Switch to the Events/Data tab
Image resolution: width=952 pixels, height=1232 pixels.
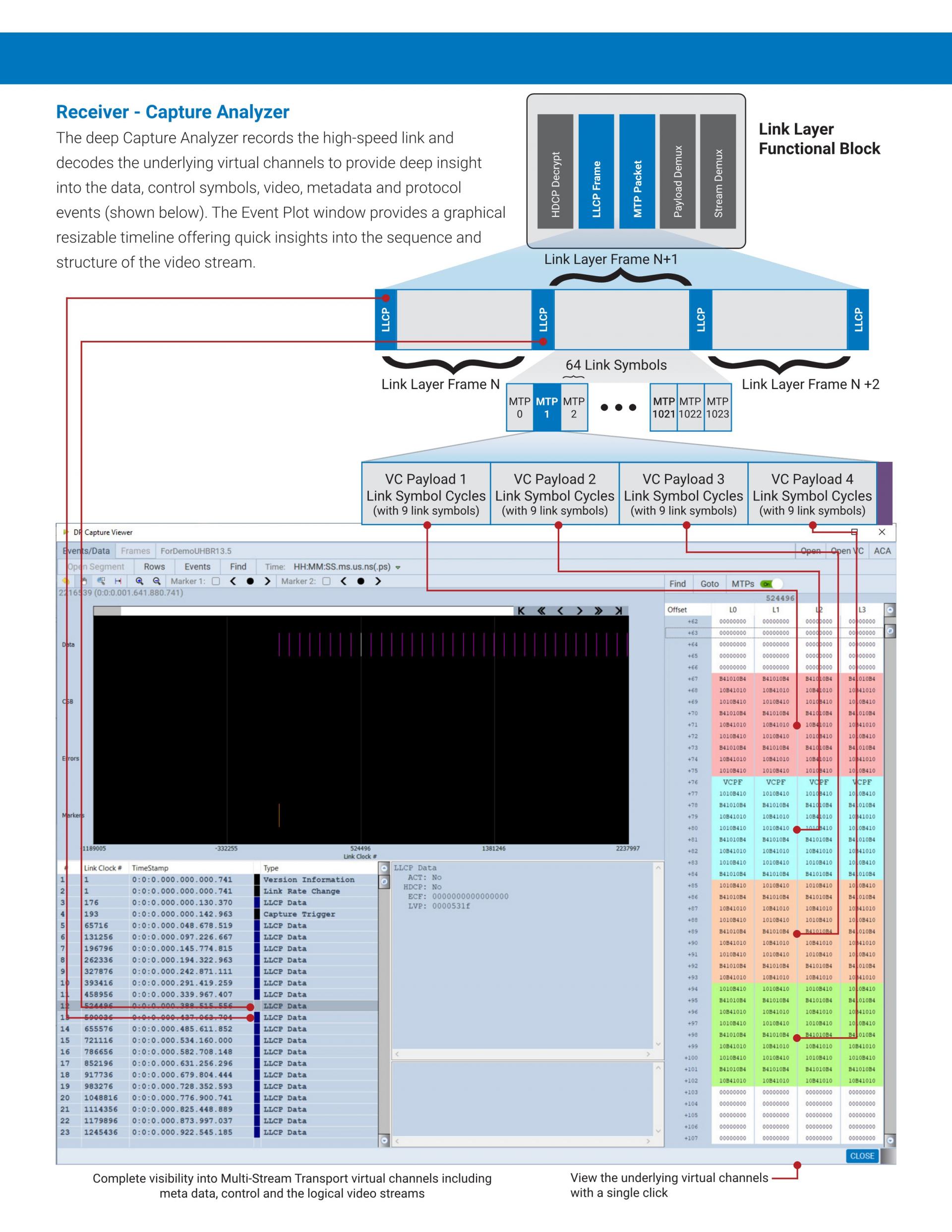[86, 551]
